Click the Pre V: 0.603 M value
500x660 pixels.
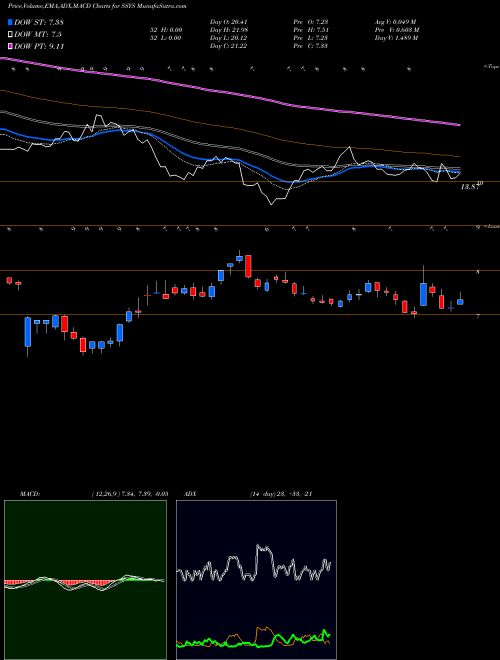(397, 30)
